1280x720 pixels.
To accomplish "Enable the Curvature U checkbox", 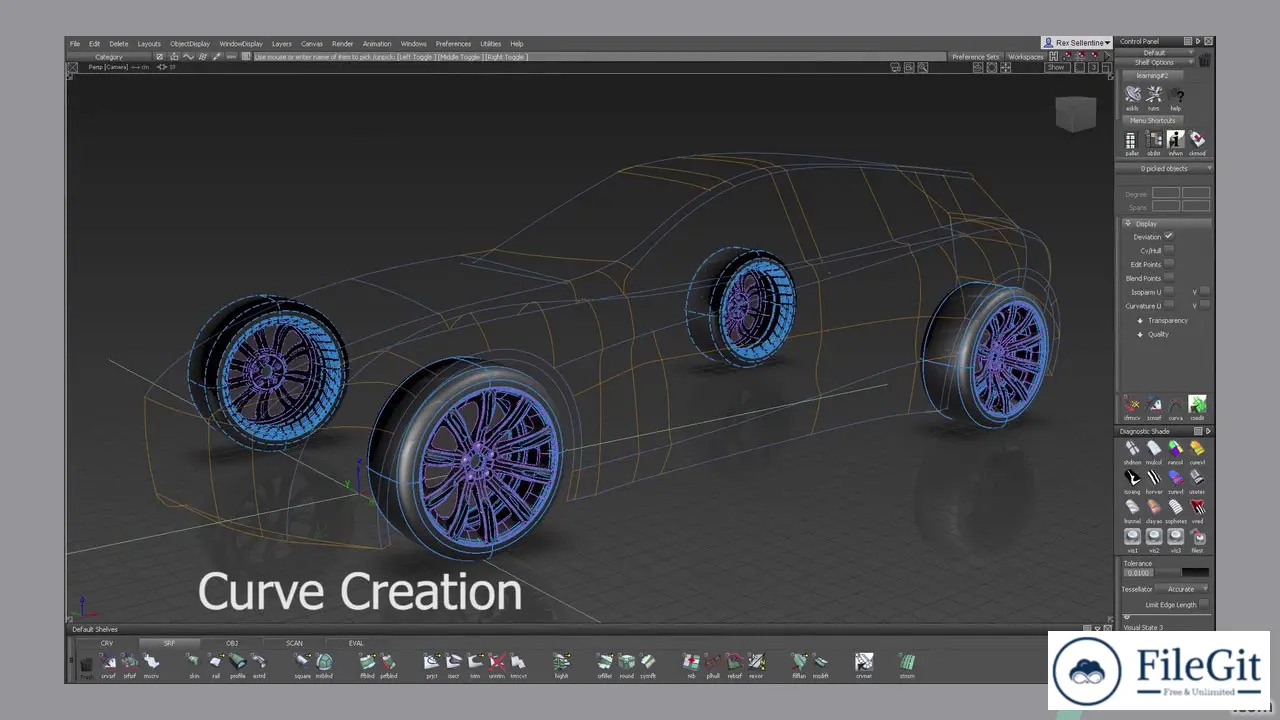I will (1168, 305).
